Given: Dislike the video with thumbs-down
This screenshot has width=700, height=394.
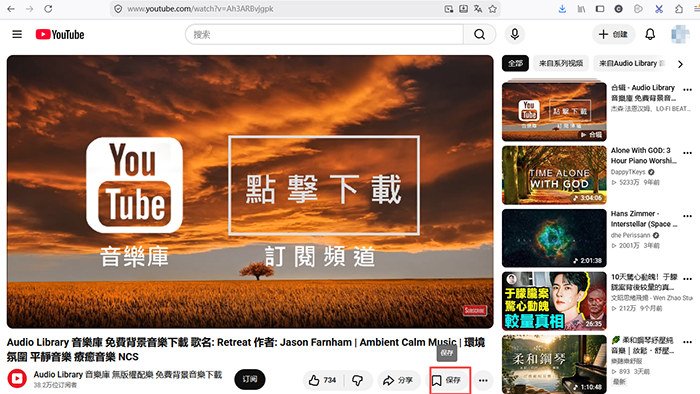Looking at the screenshot, I should [358, 380].
